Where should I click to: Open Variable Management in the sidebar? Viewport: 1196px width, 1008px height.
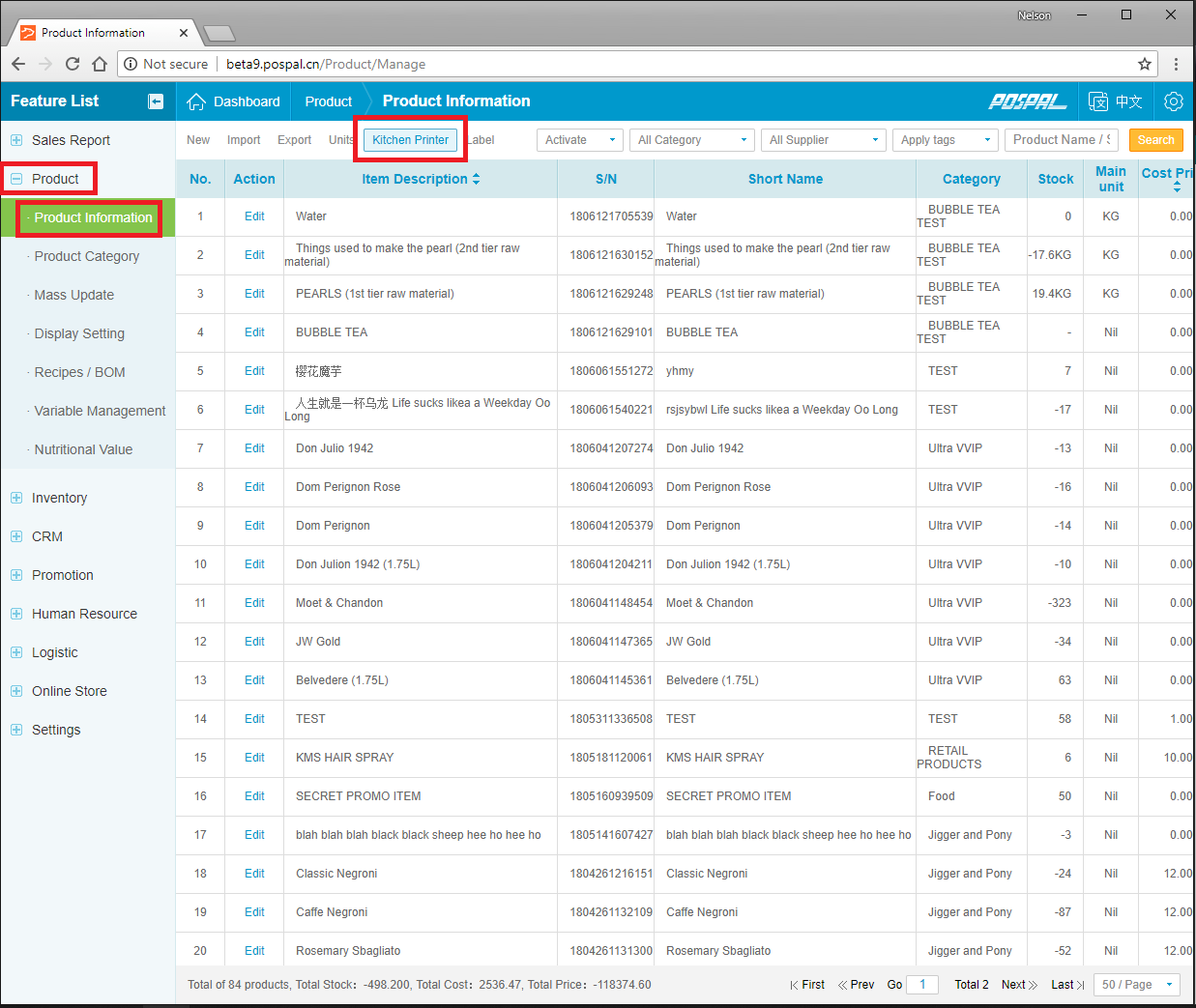click(x=101, y=411)
